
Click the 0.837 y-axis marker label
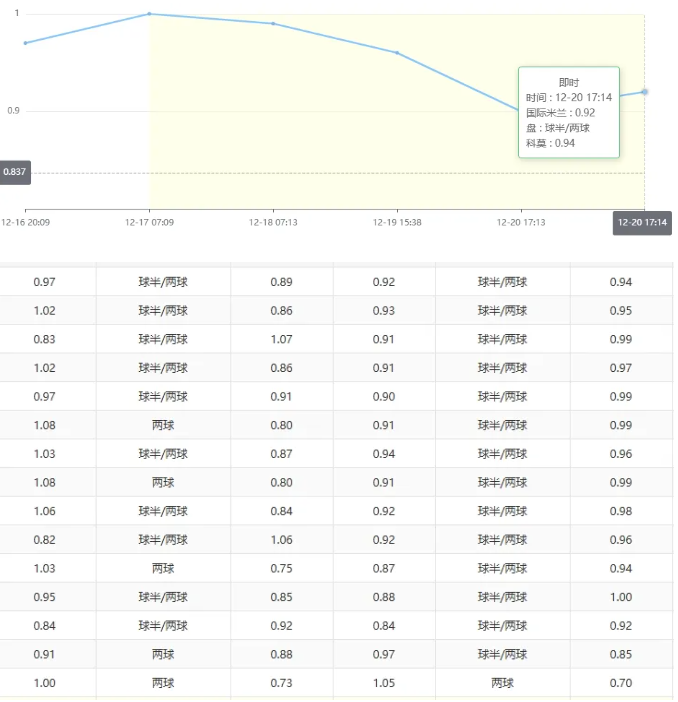15,173
